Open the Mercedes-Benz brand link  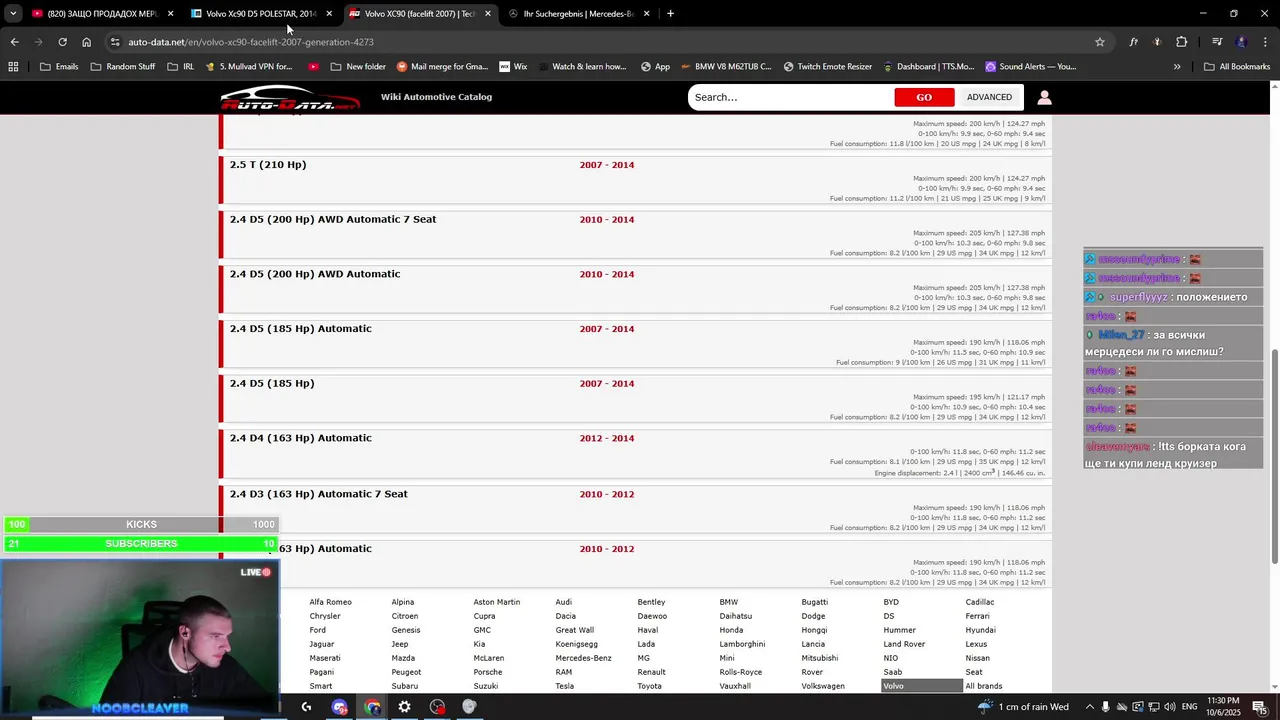(x=583, y=658)
